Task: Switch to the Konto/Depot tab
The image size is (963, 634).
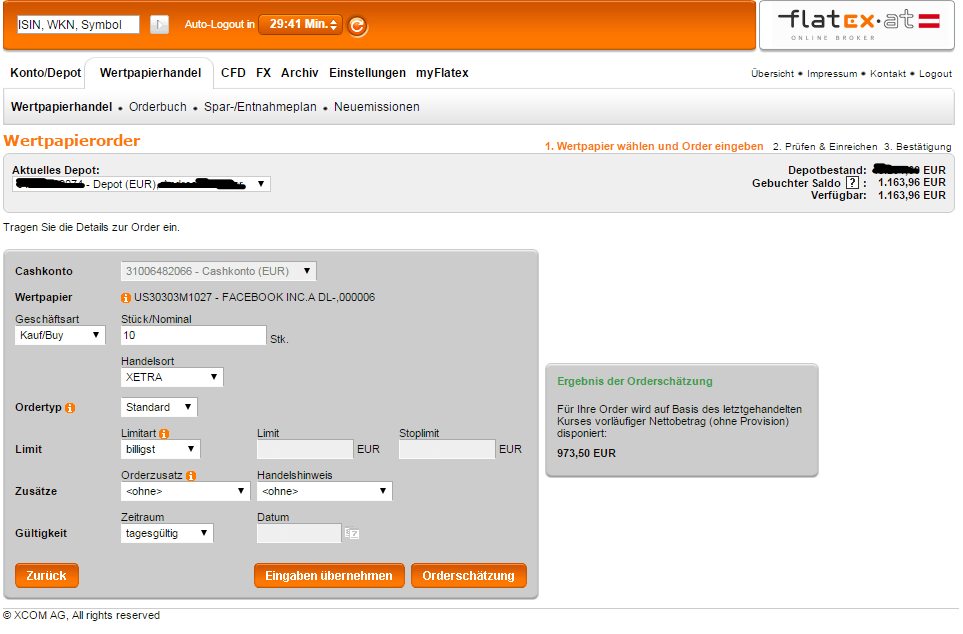Action: (45, 73)
